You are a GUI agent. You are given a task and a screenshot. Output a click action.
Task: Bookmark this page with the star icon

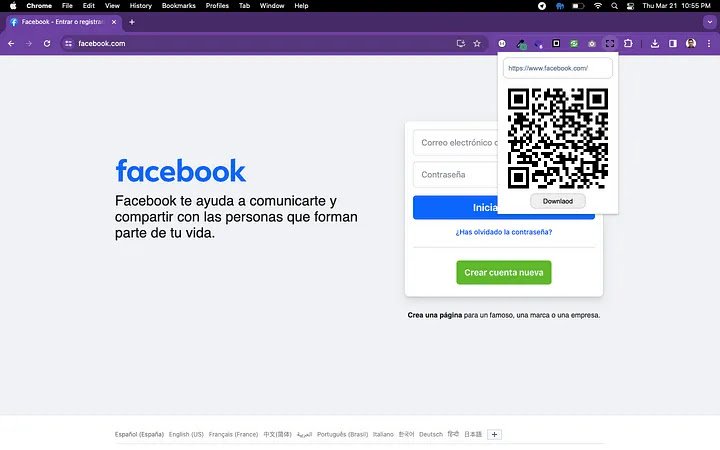pos(477,44)
